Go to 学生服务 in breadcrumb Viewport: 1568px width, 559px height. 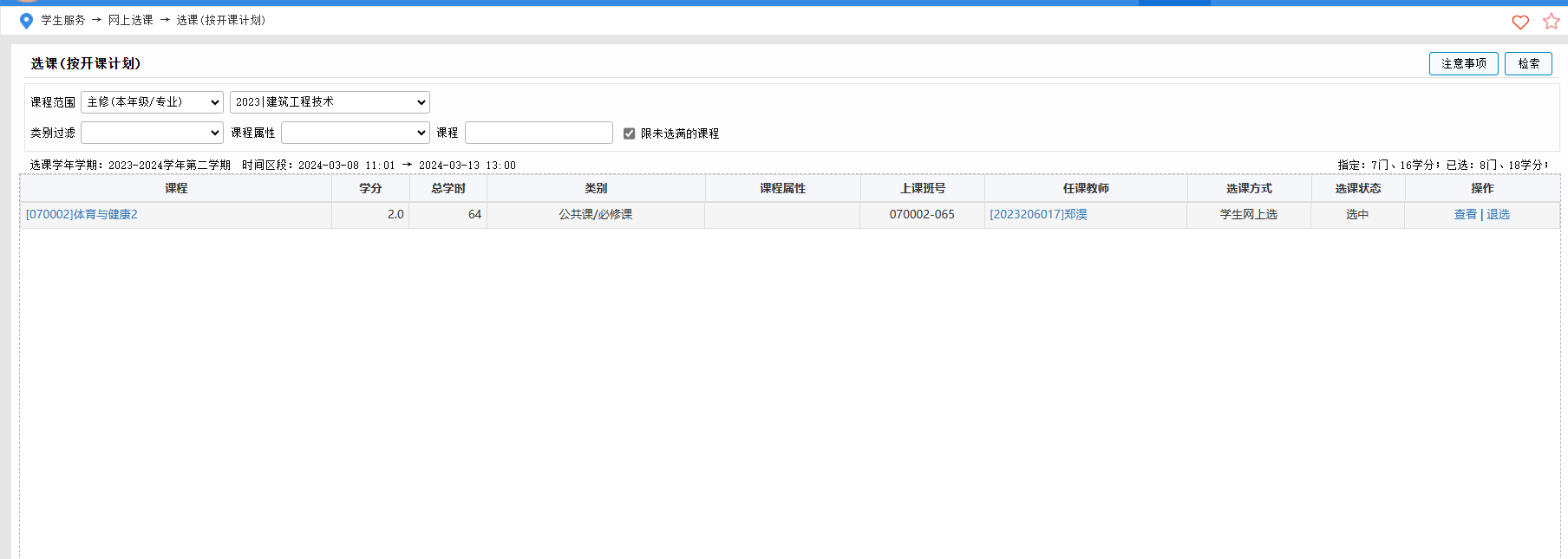(63, 20)
